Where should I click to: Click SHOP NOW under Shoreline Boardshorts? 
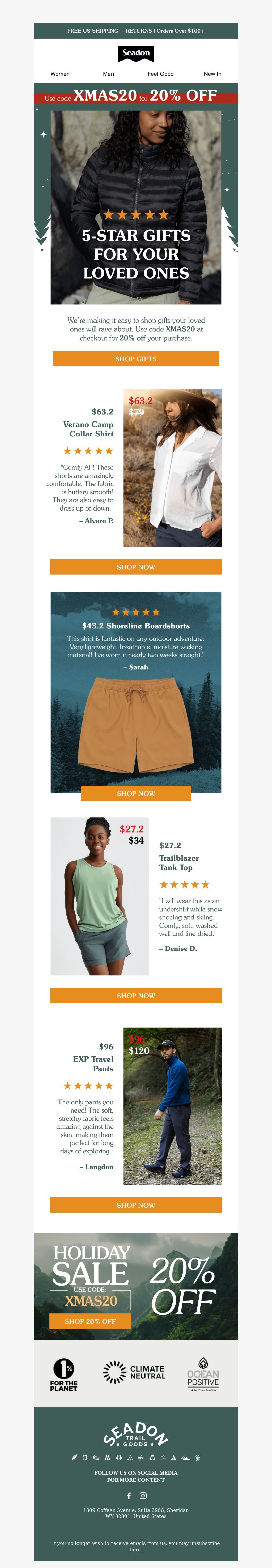point(136,793)
